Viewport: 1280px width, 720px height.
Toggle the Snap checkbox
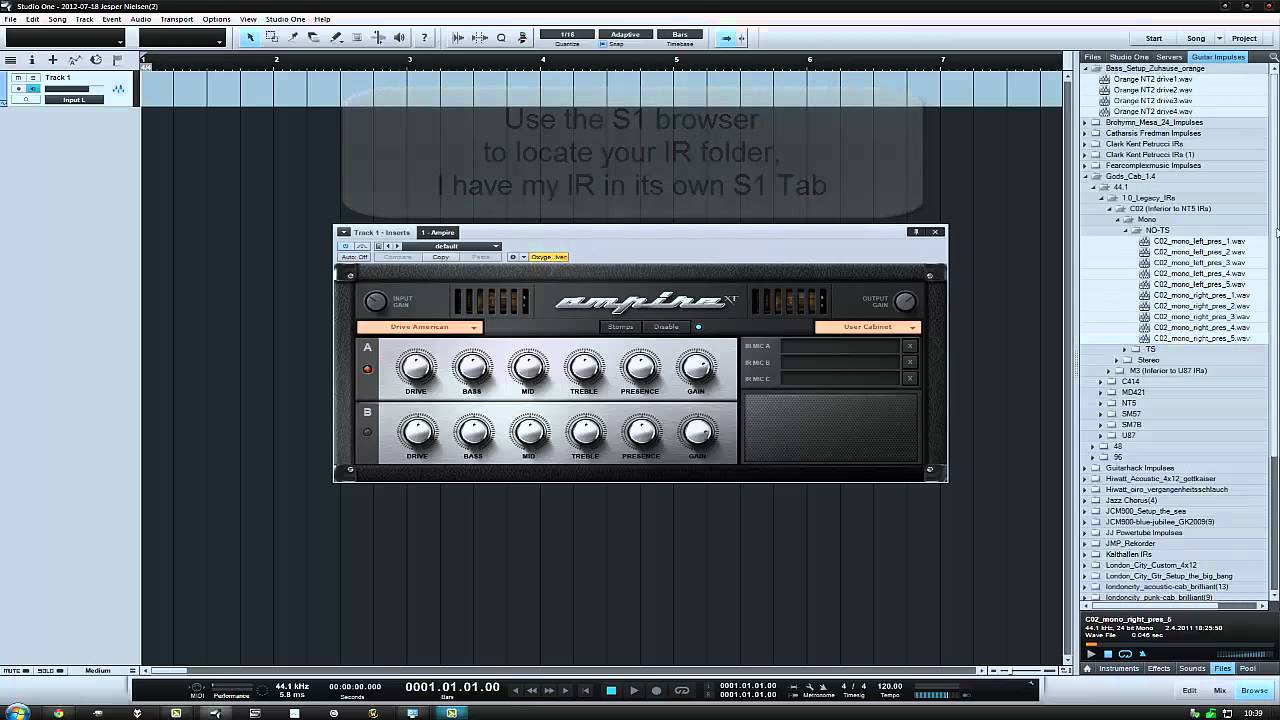(602, 44)
